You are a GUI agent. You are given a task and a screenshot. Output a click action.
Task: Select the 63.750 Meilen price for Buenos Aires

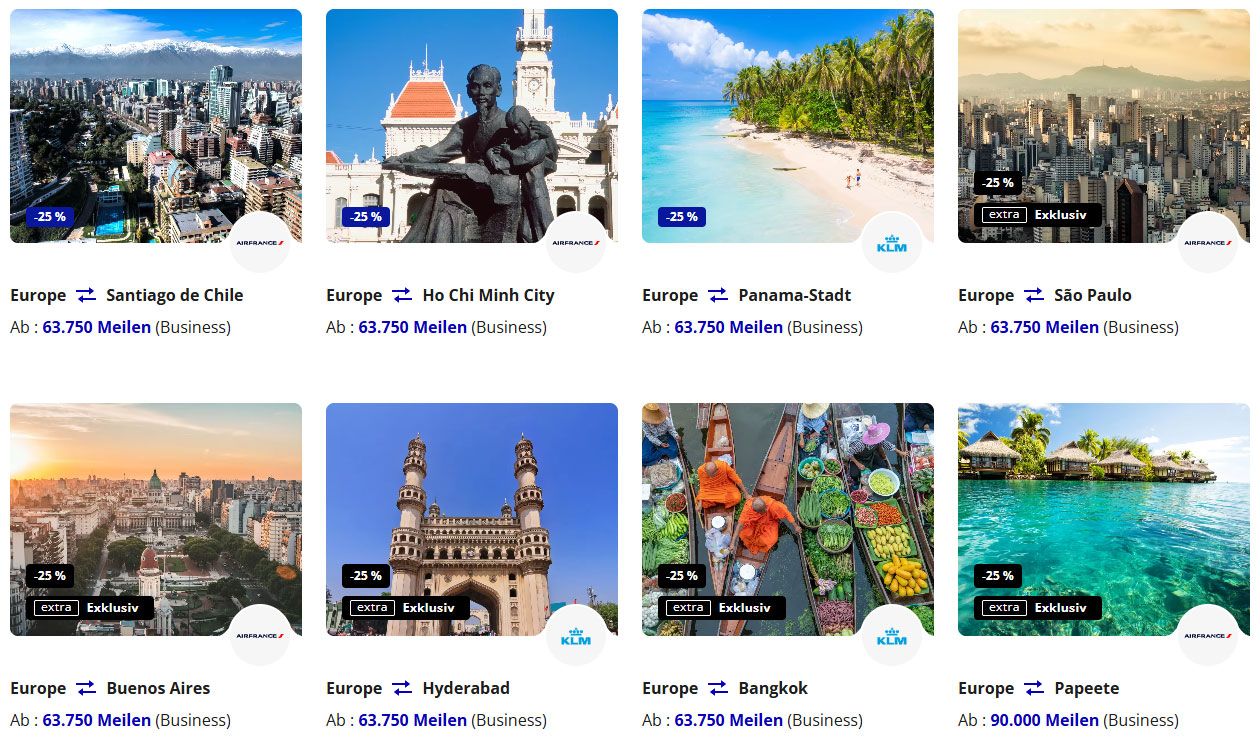tap(97, 720)
